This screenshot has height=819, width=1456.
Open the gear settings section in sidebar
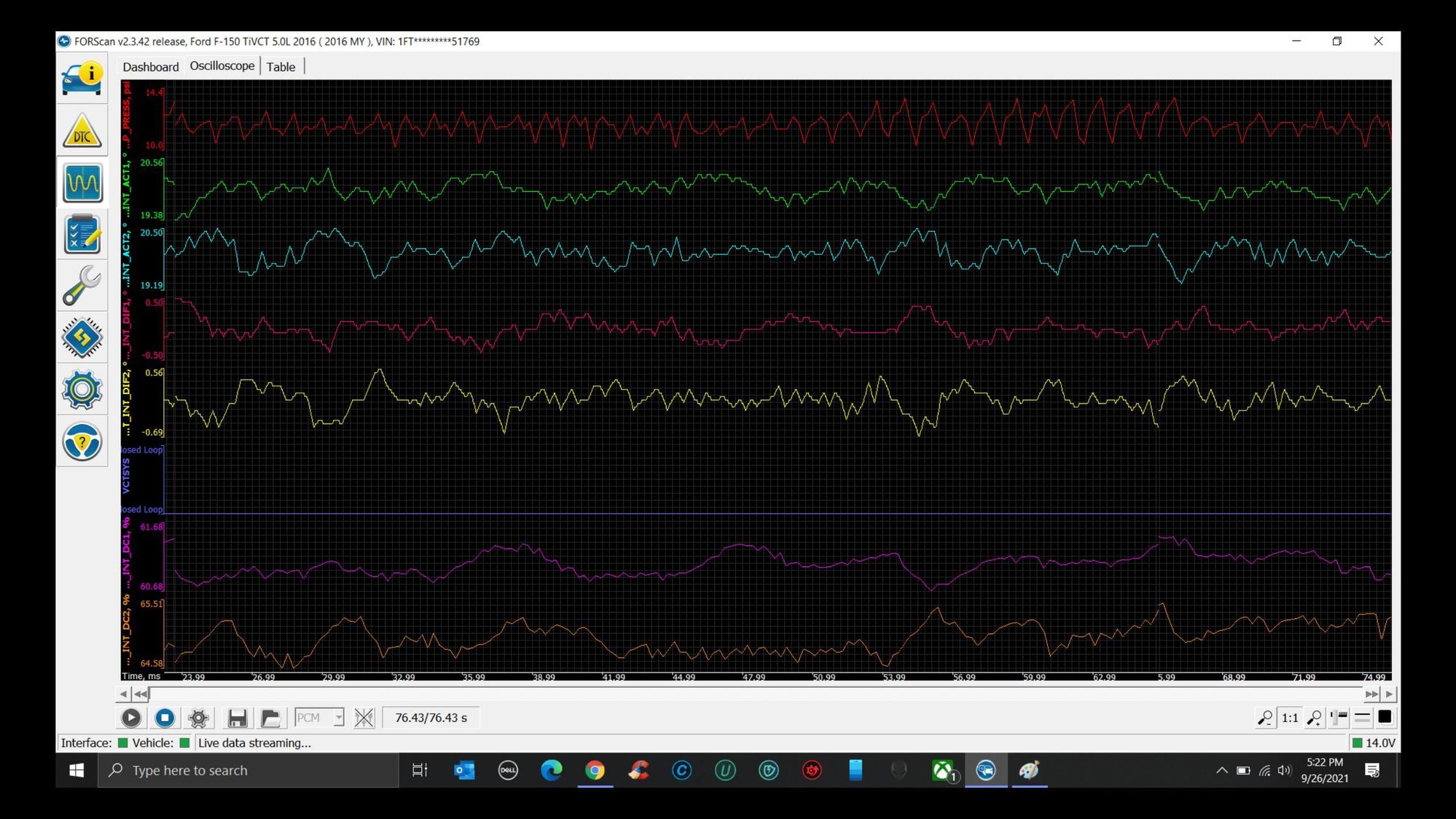82,390
